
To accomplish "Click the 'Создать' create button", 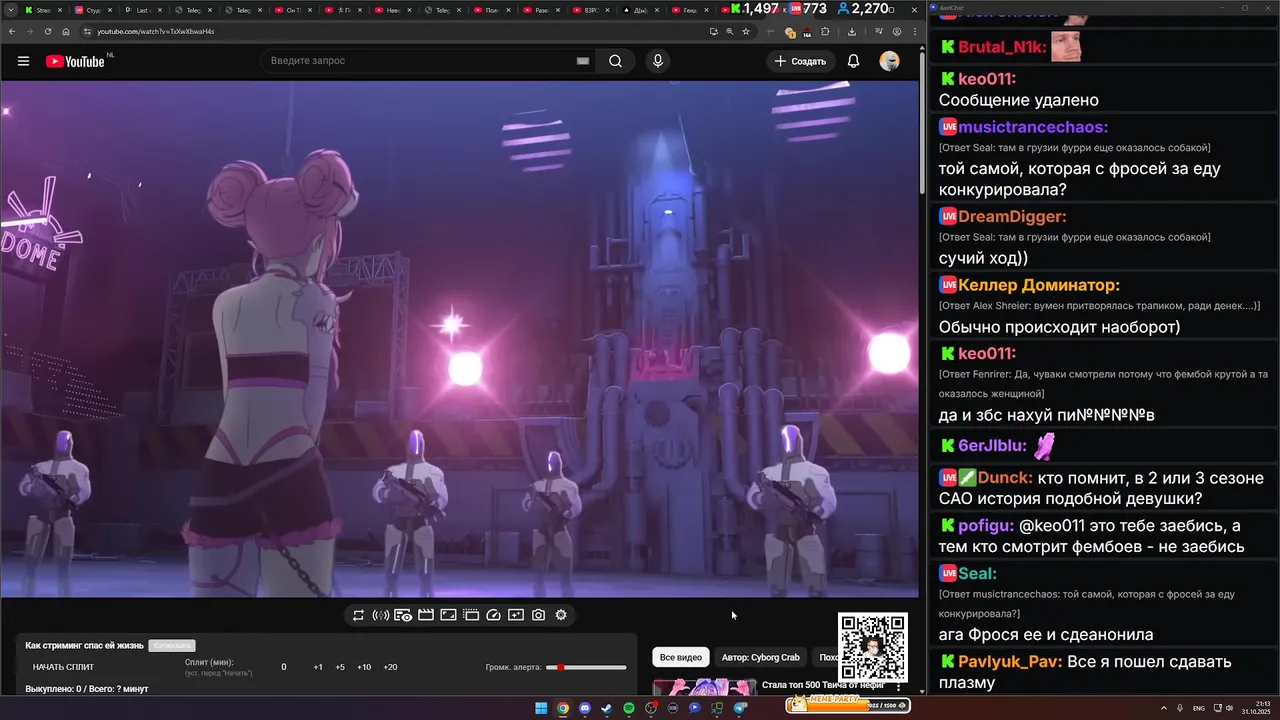I will 799,61.
